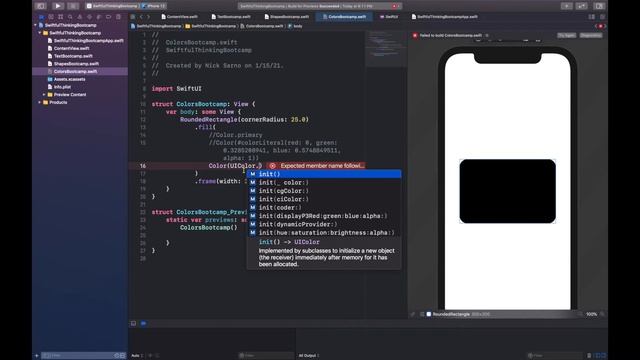Open the debug navigator icon
Screen dimensions: 640x360
tap(99, 17)
